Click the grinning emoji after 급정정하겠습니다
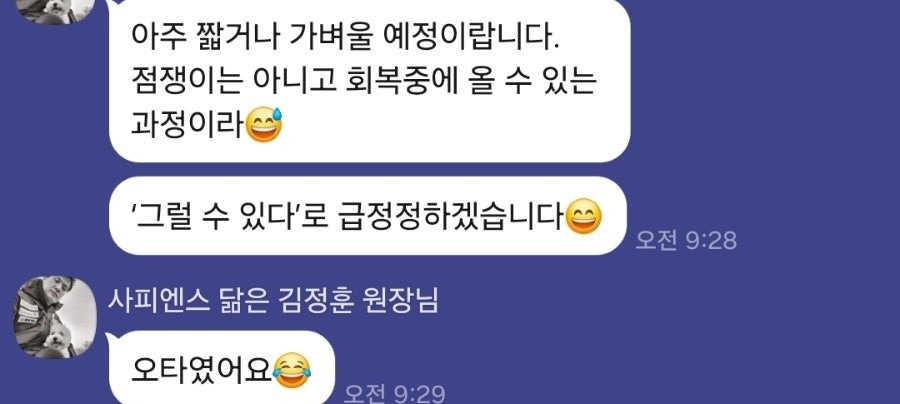 pyautogui.click(x=584, y=216)
